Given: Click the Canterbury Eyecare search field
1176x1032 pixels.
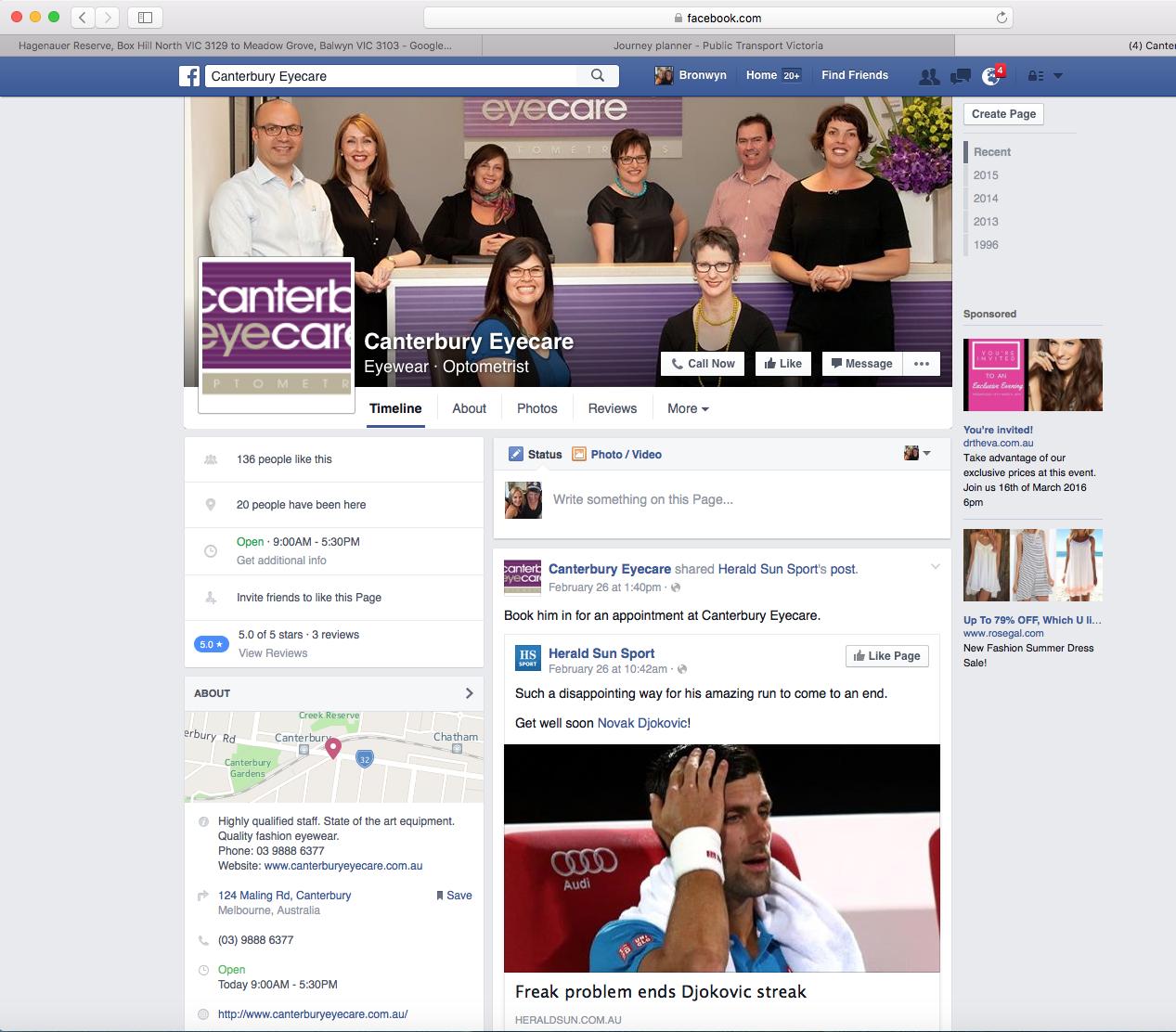Looking at the screenshot, I should click(391, 76).
